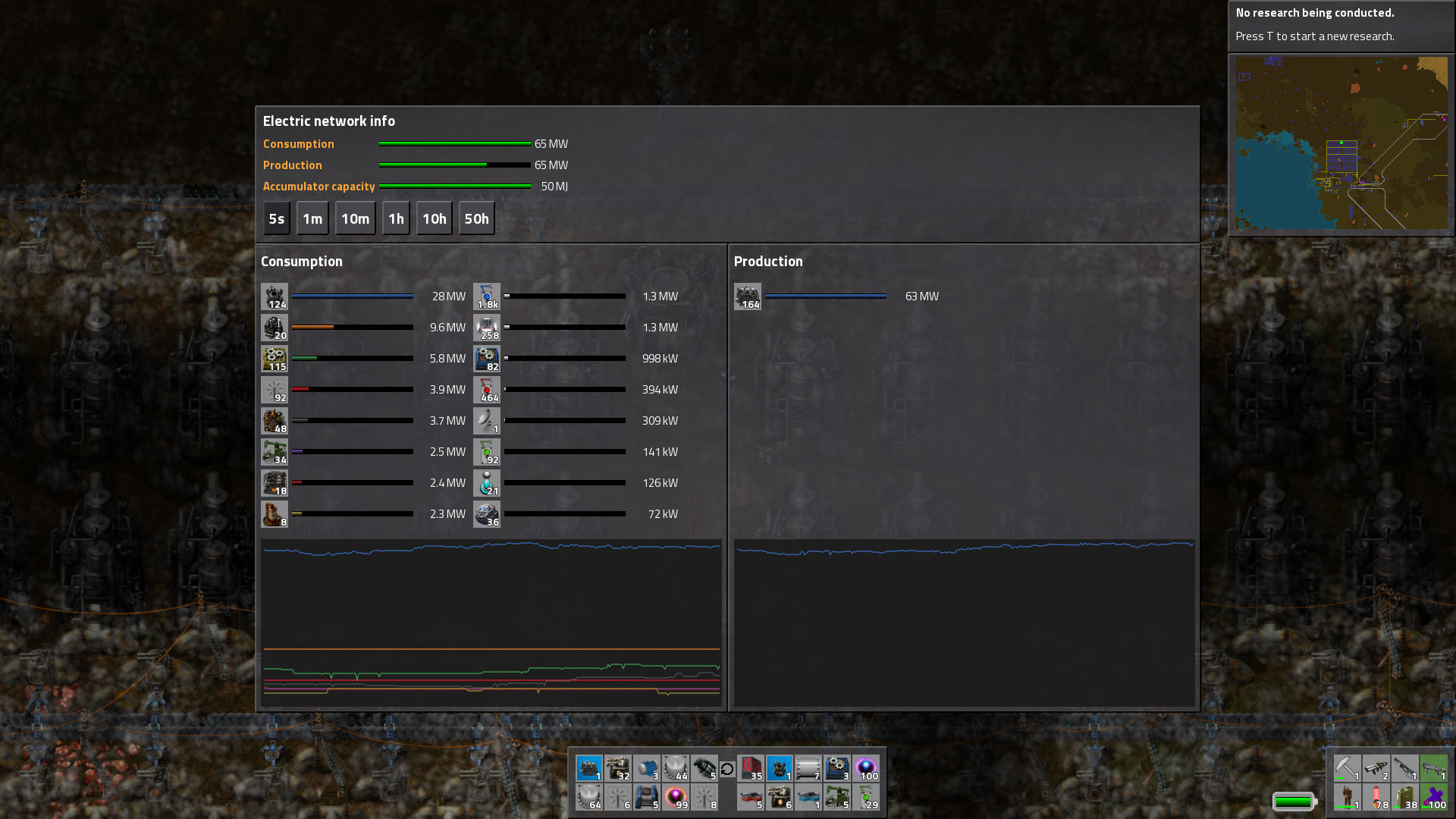Click the Production satisfaction bar
1456x819 pixels.
coord(455,165)
